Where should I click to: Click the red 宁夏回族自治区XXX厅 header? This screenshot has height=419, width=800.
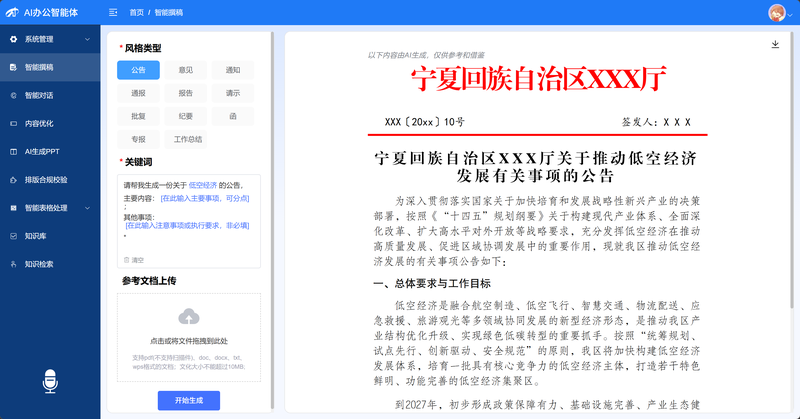click(x=538, y=79)
